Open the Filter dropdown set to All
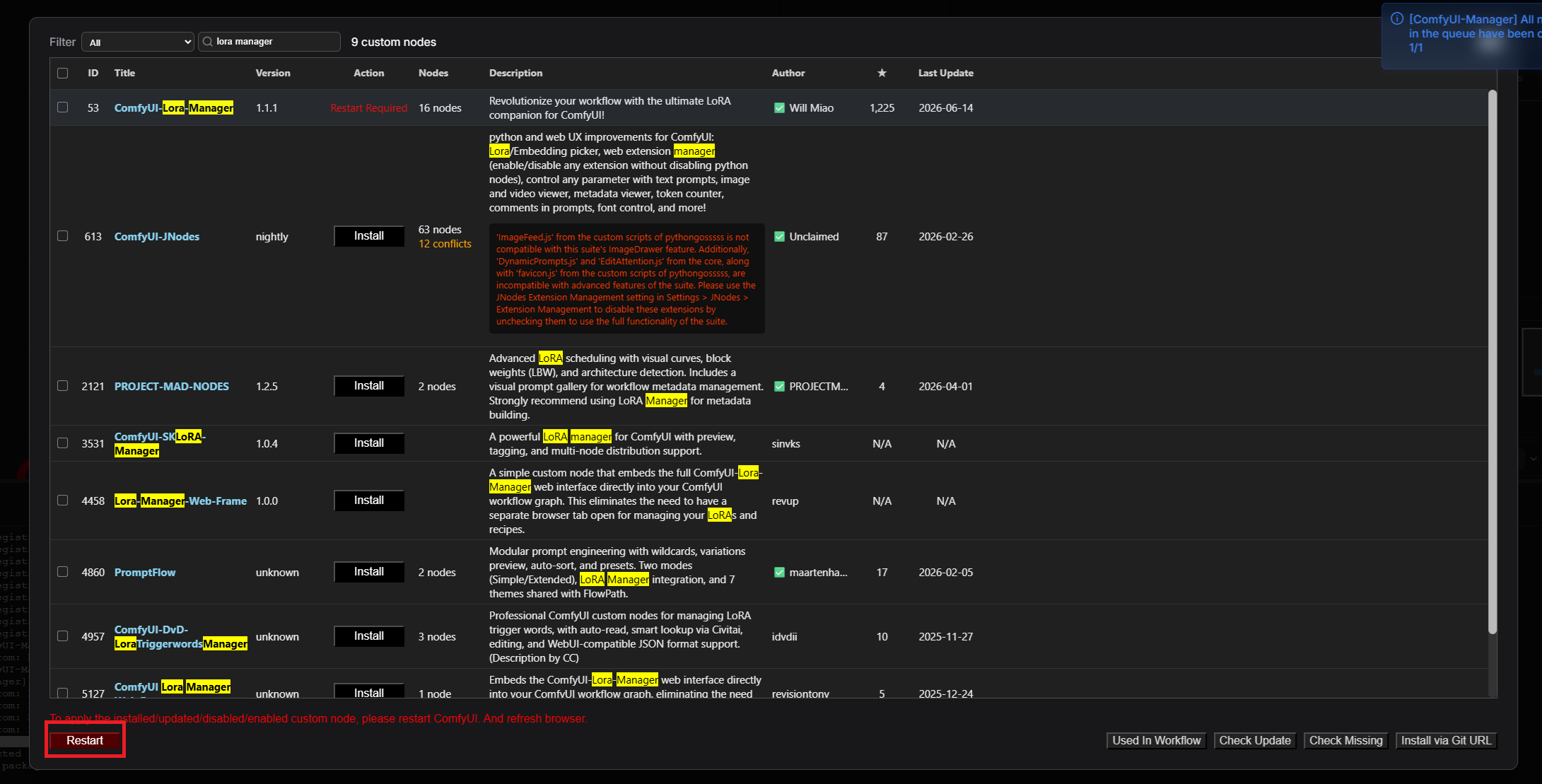 138,42
